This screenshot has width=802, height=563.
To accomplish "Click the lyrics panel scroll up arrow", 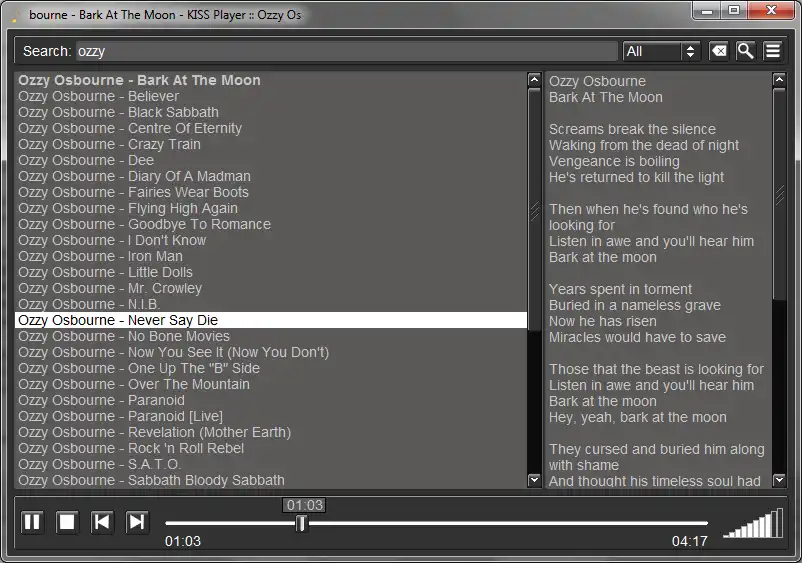I will (x=779, y=79).
